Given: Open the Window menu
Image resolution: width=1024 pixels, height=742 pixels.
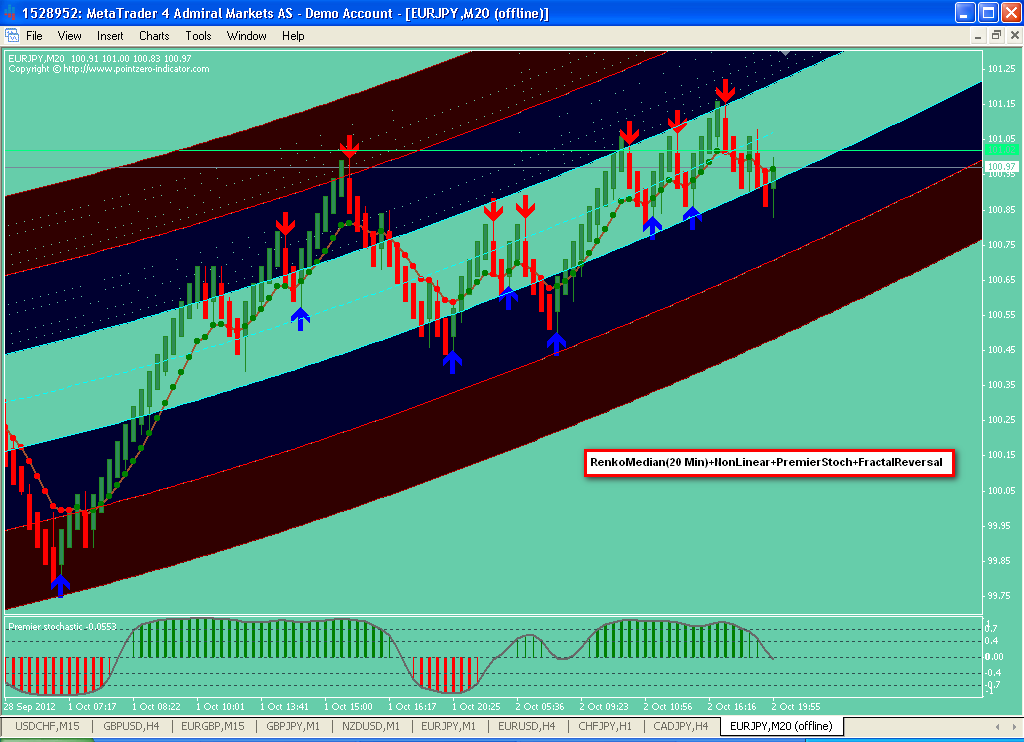Looking at the screenshot, I should click(246, 36).
